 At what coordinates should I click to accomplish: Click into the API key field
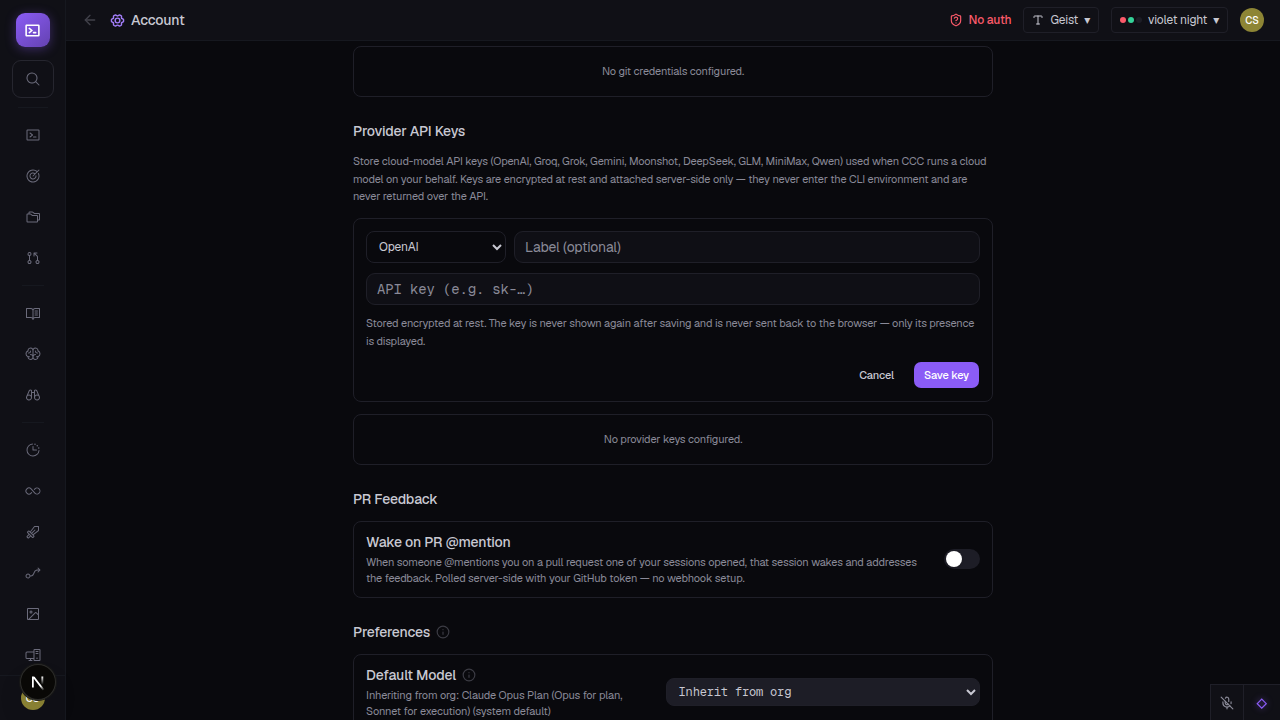coord(673,289)
